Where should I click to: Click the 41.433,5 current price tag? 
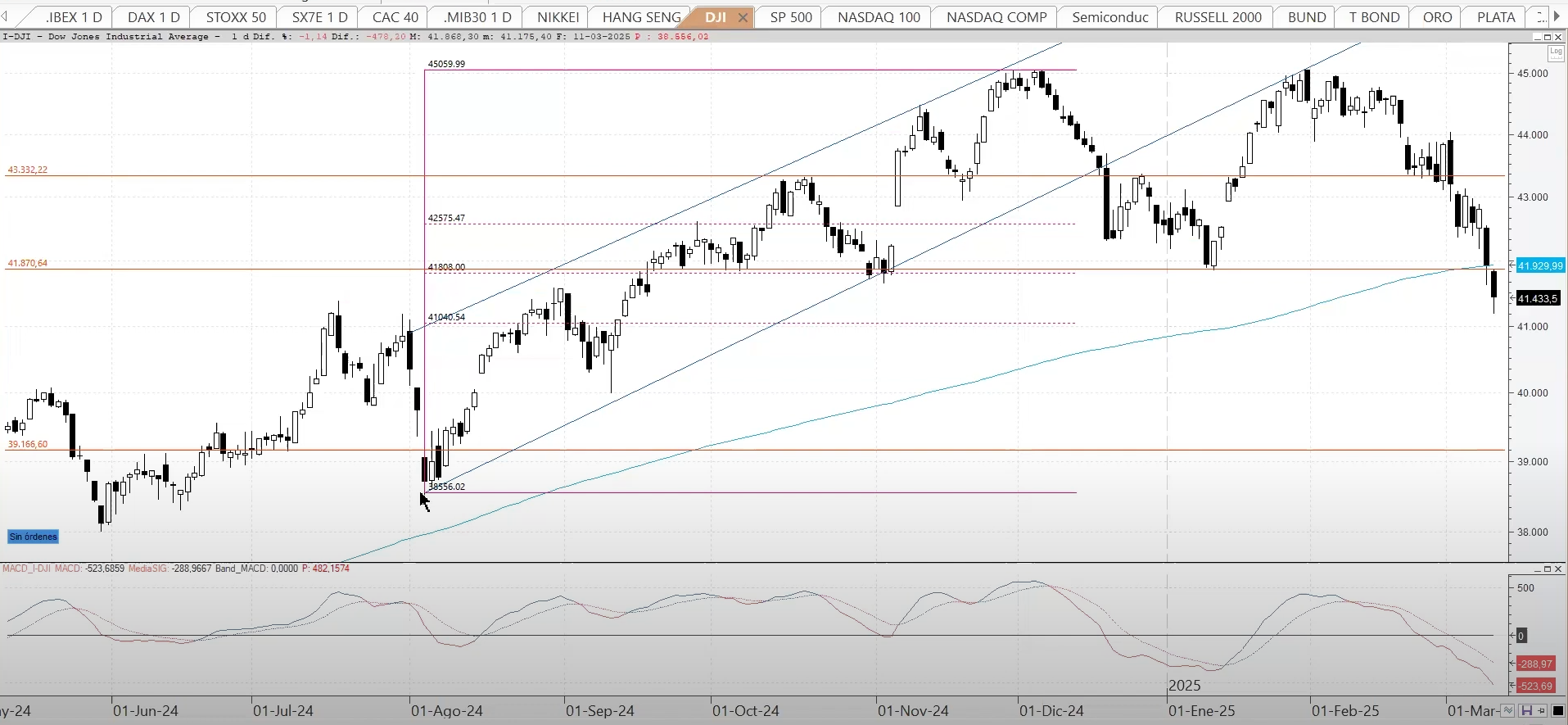[1538, 299]
